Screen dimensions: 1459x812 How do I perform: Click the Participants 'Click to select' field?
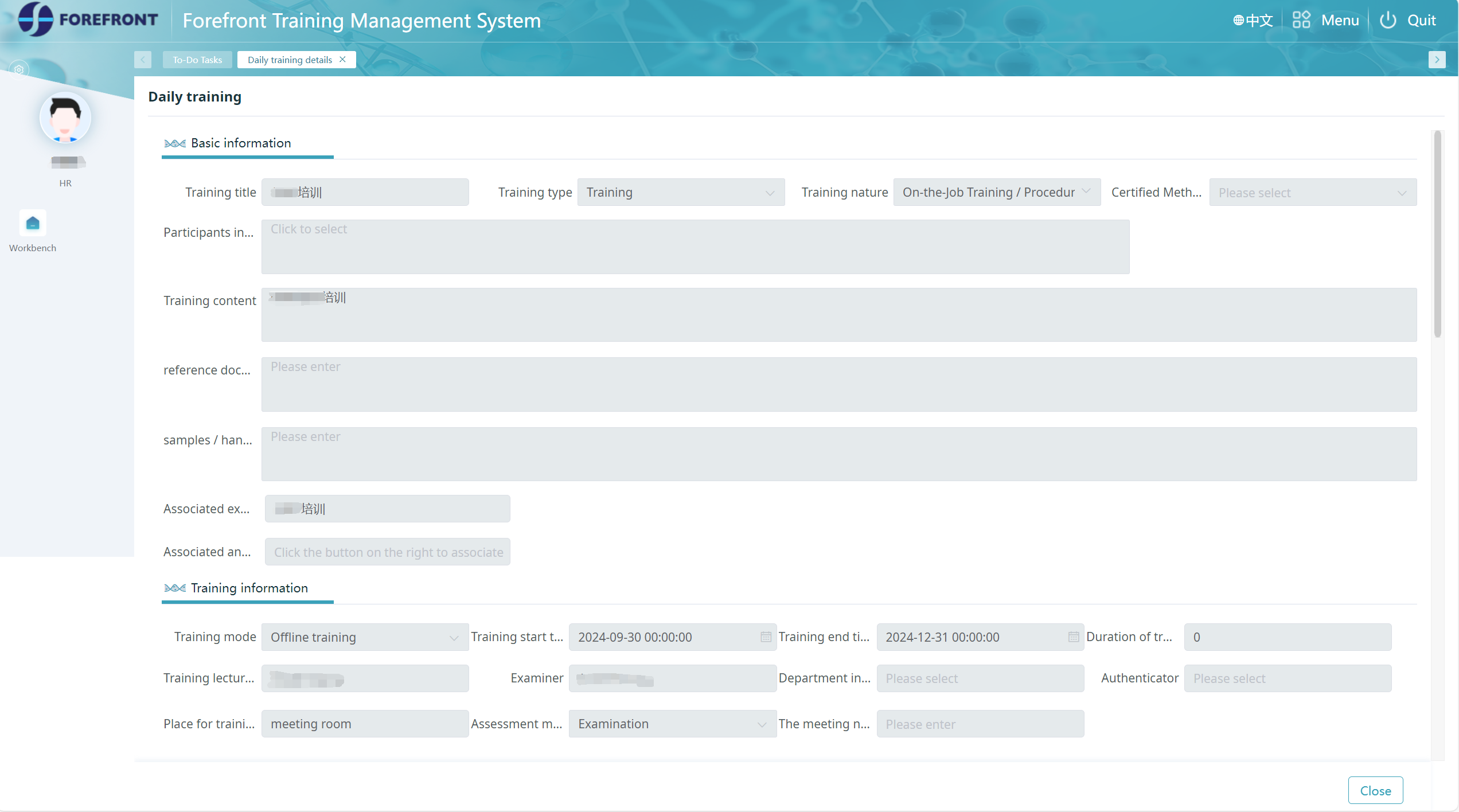point(695,247)
